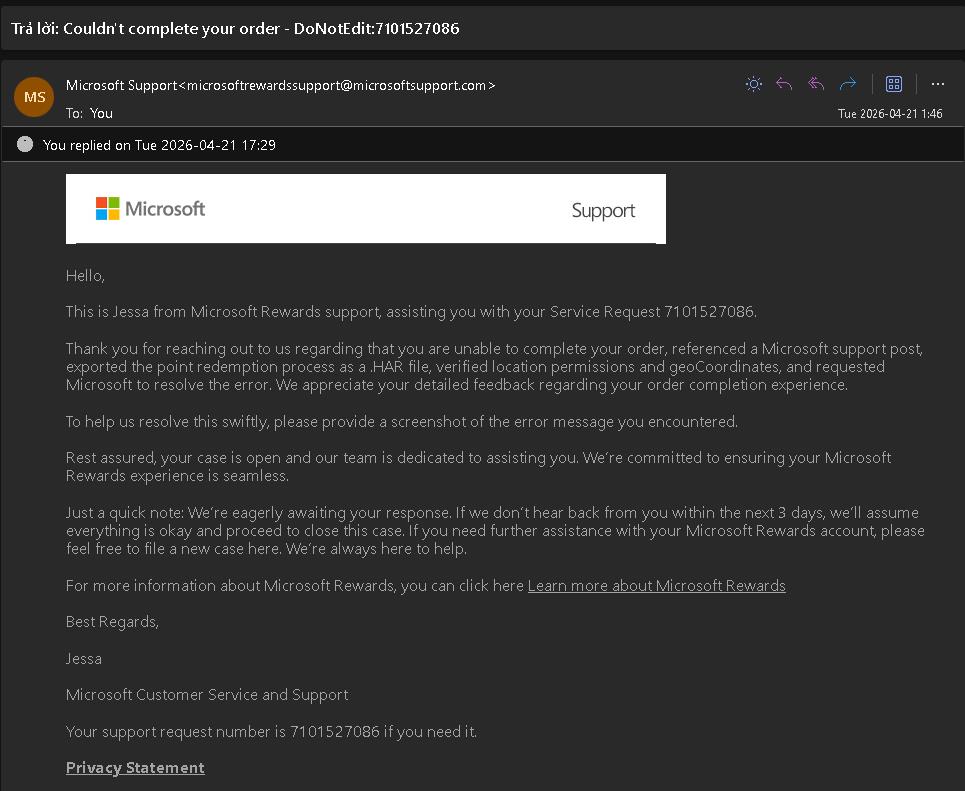Open the Privacy Statement link

pos(135,768)
